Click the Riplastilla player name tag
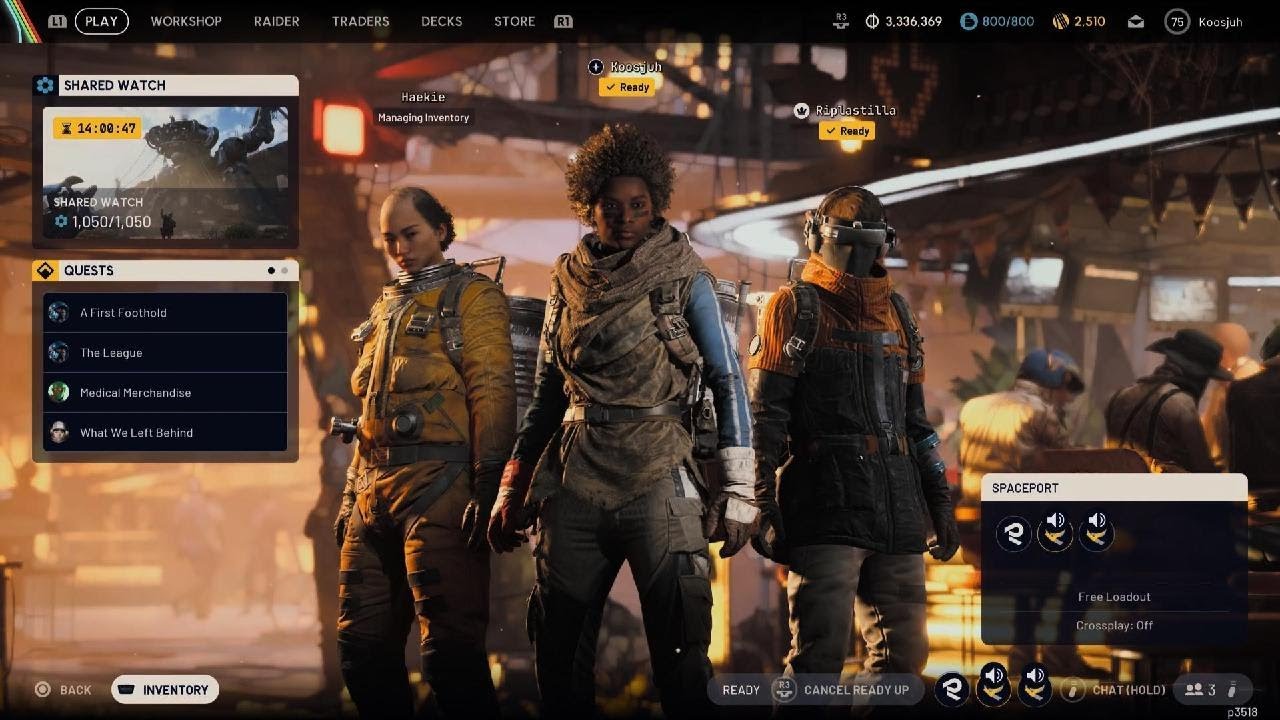1280x720 pixels. 855,110
